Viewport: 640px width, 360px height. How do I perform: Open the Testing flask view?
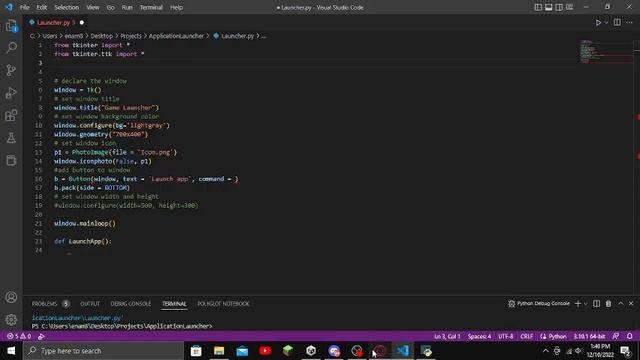coord(11,138)
